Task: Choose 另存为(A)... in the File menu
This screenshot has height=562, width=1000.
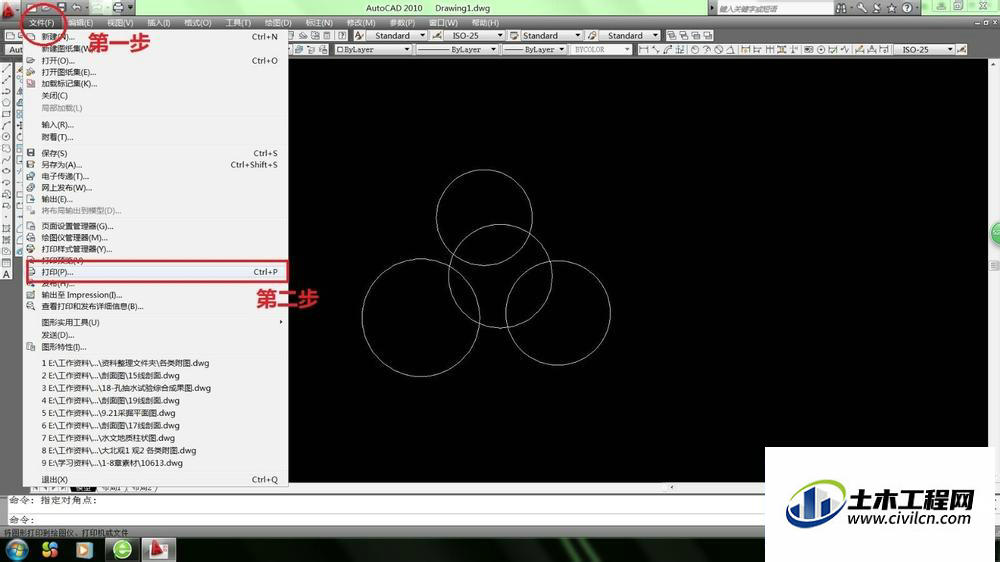Action: [156, 165]
